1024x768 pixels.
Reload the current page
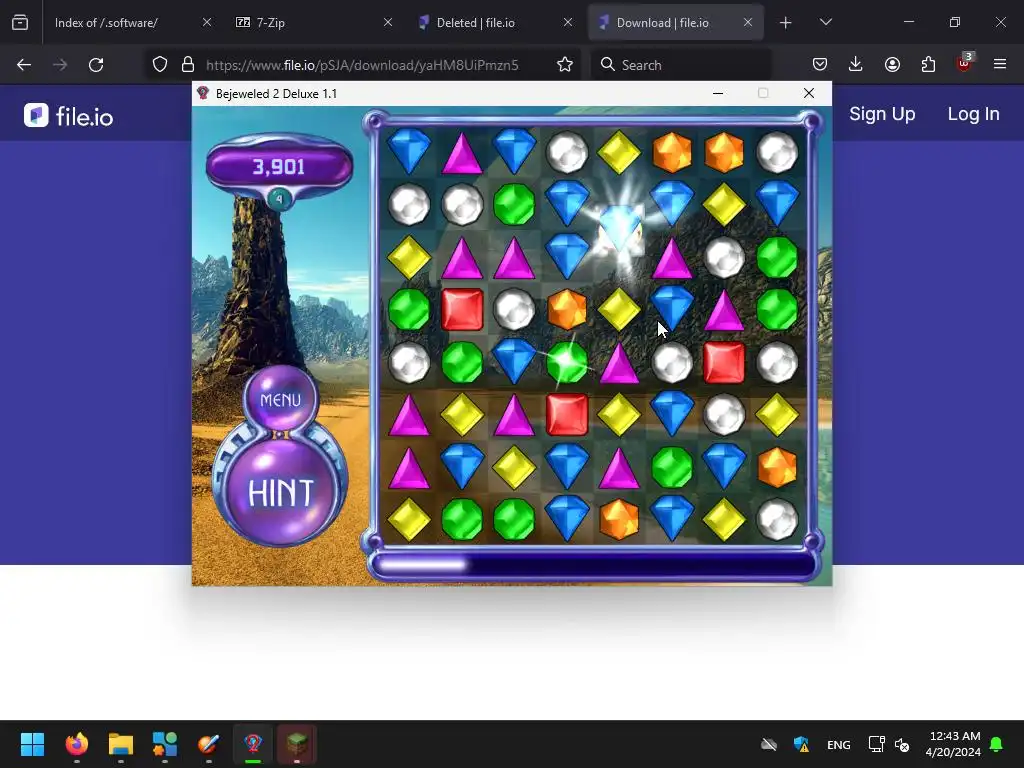[96, 65]
